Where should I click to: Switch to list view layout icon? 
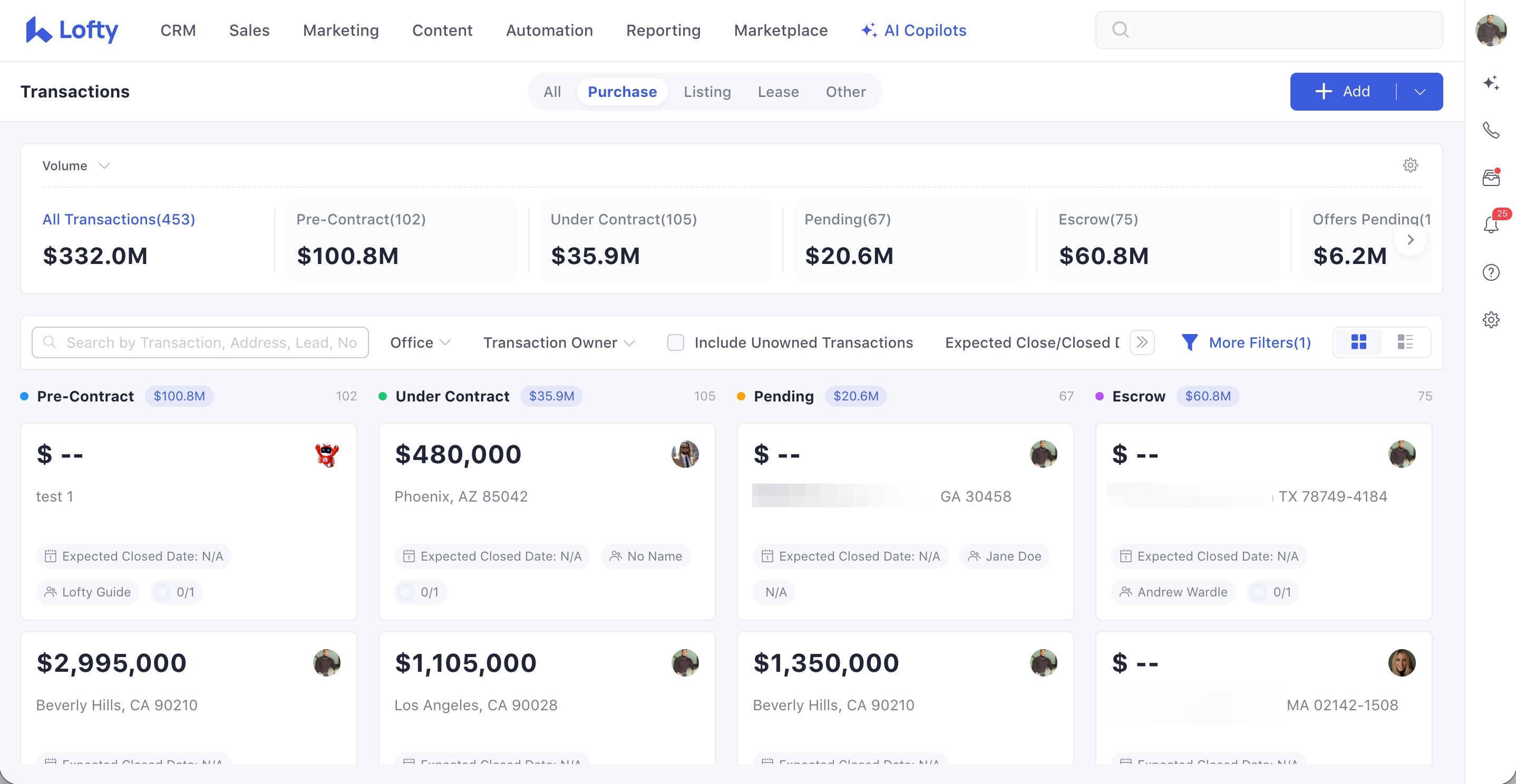(x=1405, y=342)
